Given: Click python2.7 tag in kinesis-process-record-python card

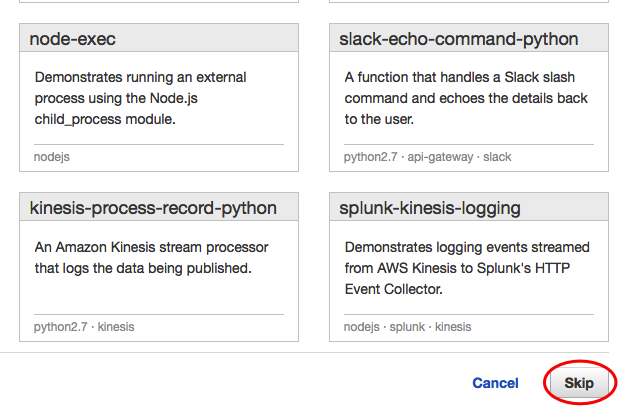Looking at the screenshot, I should pyautogui.click(x=60, y=326).
